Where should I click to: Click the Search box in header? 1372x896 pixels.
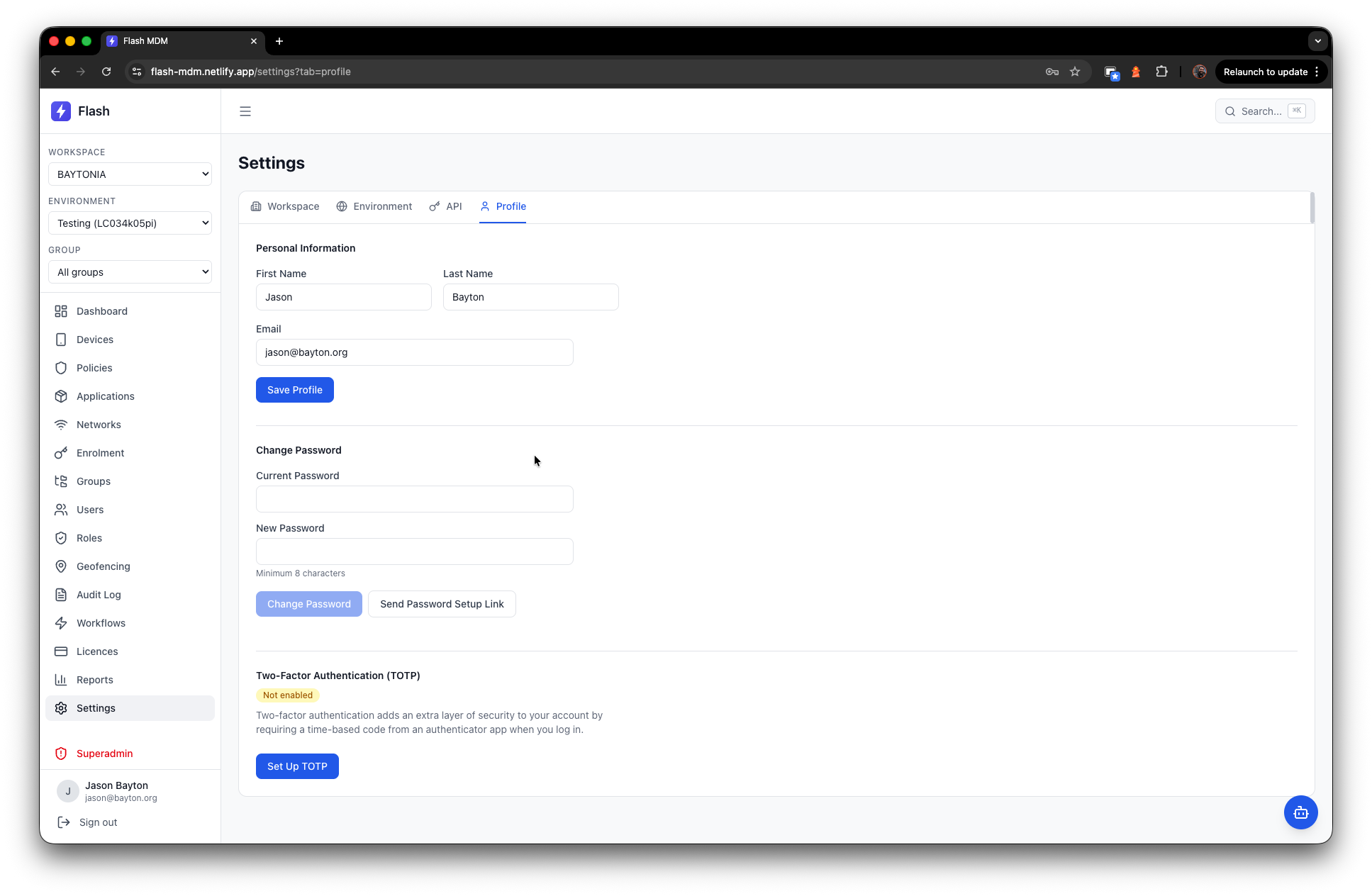coord(1264,111)
